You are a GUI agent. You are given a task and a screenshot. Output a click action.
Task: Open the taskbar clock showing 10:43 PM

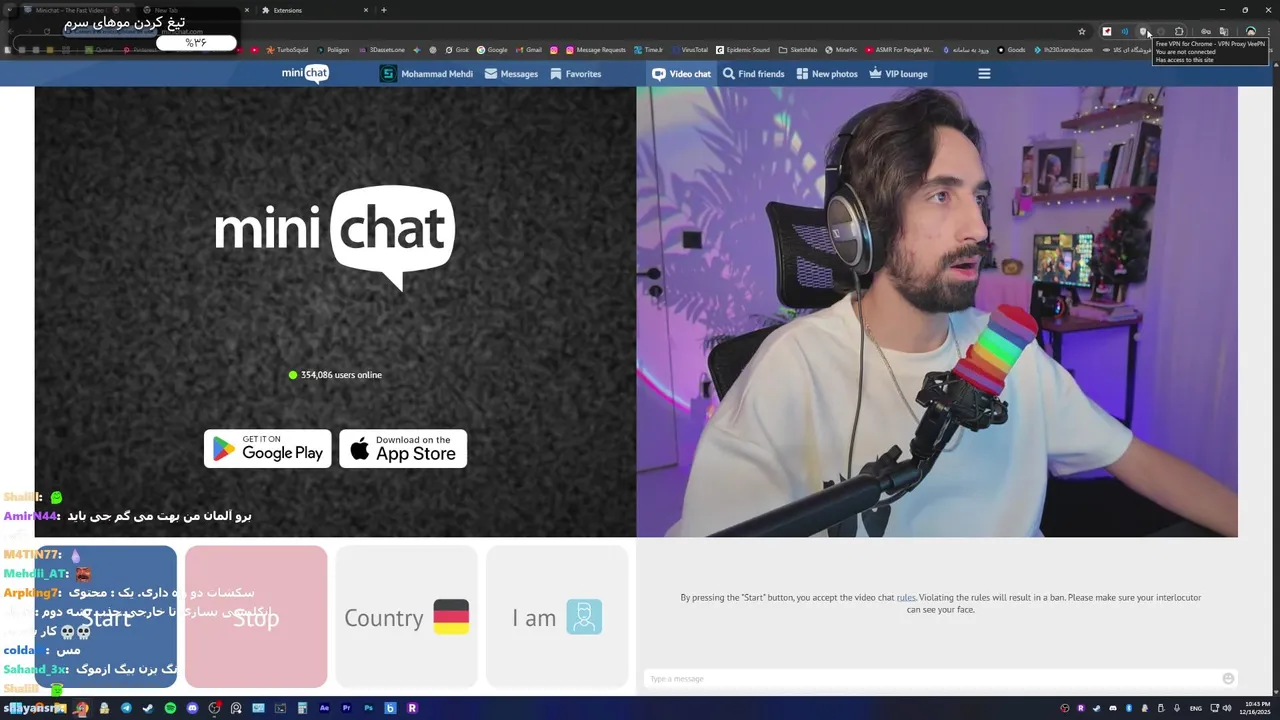click(x=1254, y=708)
